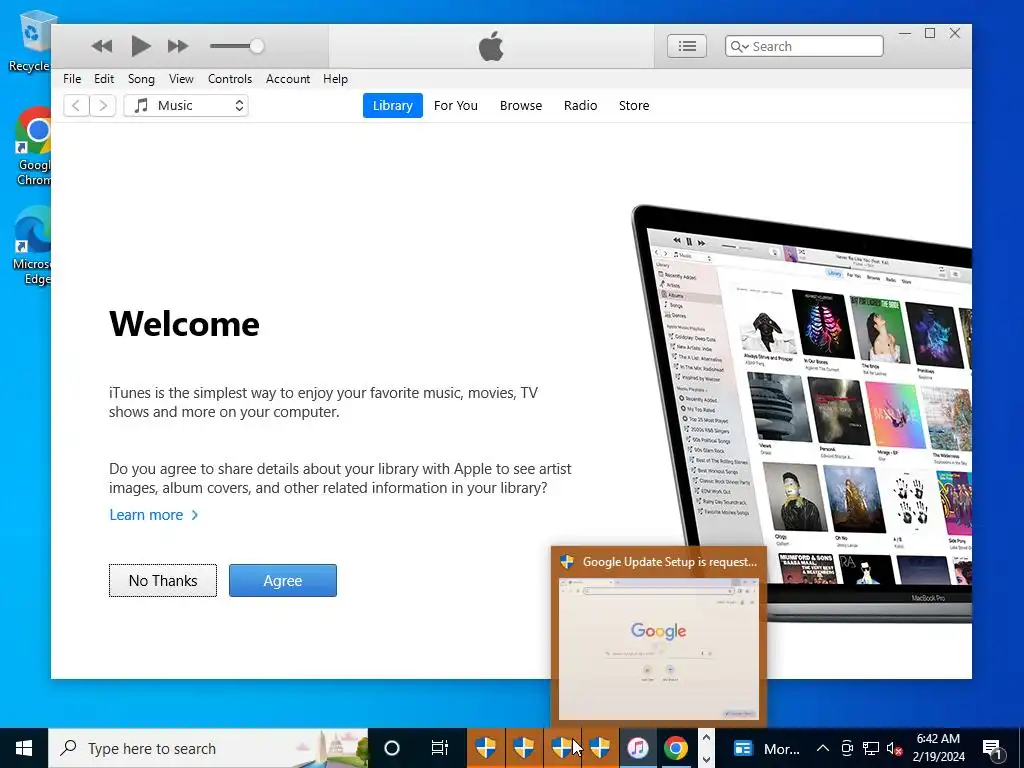Viewport: 1024px width, 768px height.
Task: Click the Meet Now tray icon
Action: point(847,748)
